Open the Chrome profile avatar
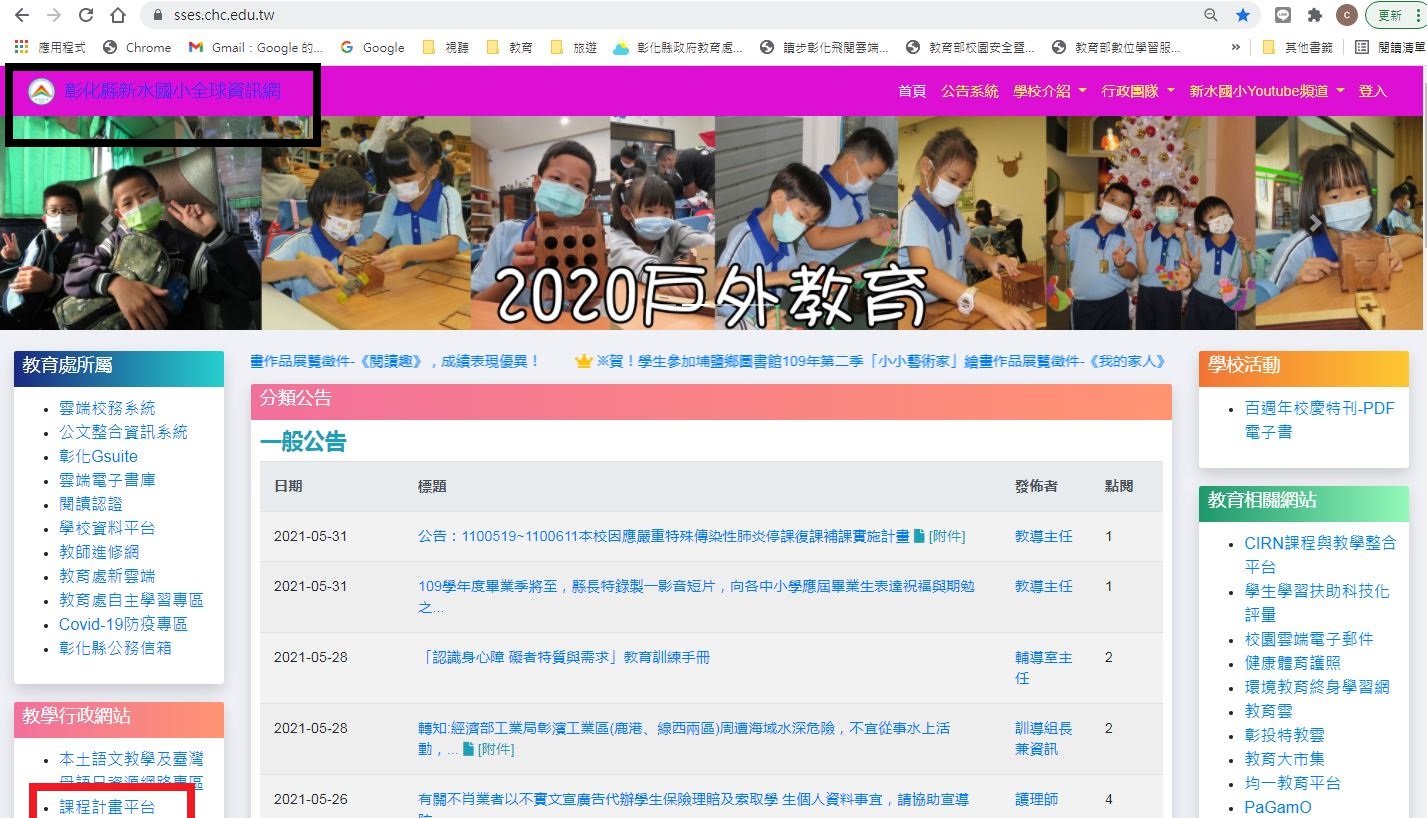Screen dimensions: 1427x818 coord(1347,15)
